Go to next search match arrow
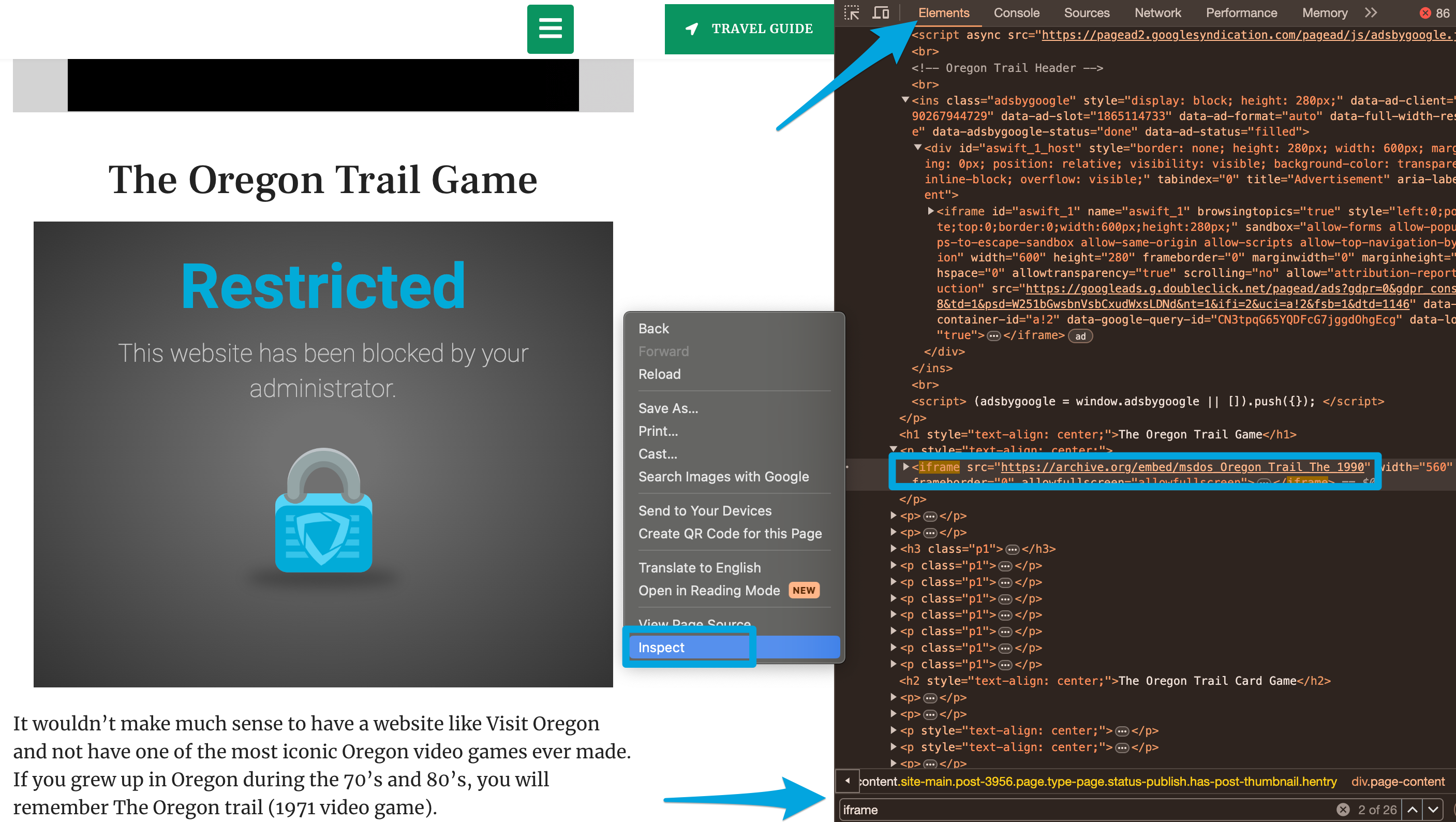 click(1433, 810)
